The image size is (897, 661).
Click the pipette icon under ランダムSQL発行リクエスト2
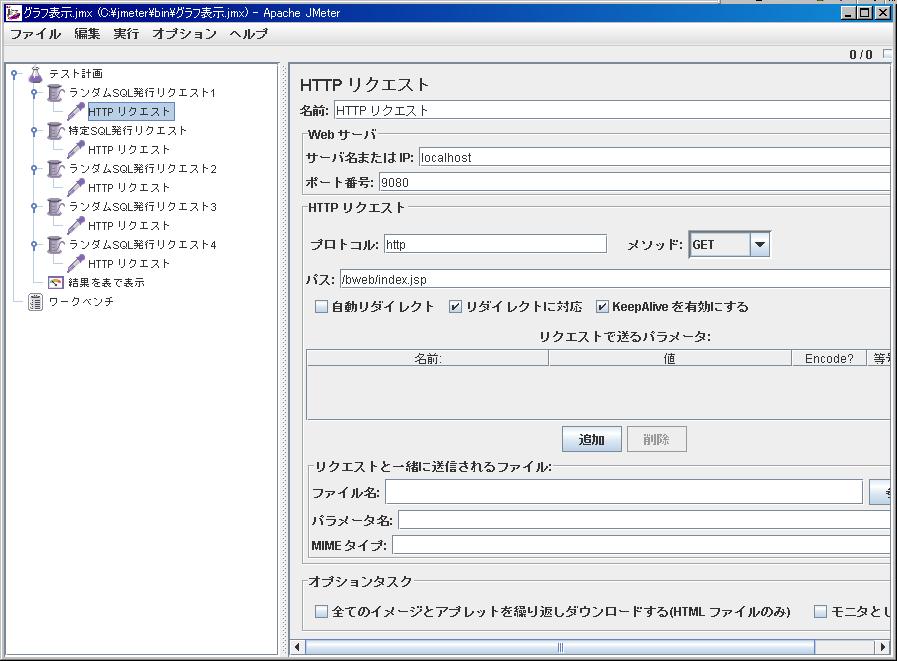76,188
